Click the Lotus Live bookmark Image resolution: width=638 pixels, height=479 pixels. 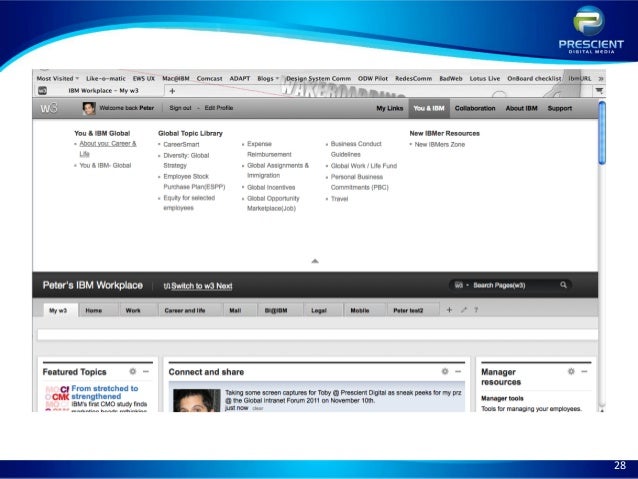485,79
